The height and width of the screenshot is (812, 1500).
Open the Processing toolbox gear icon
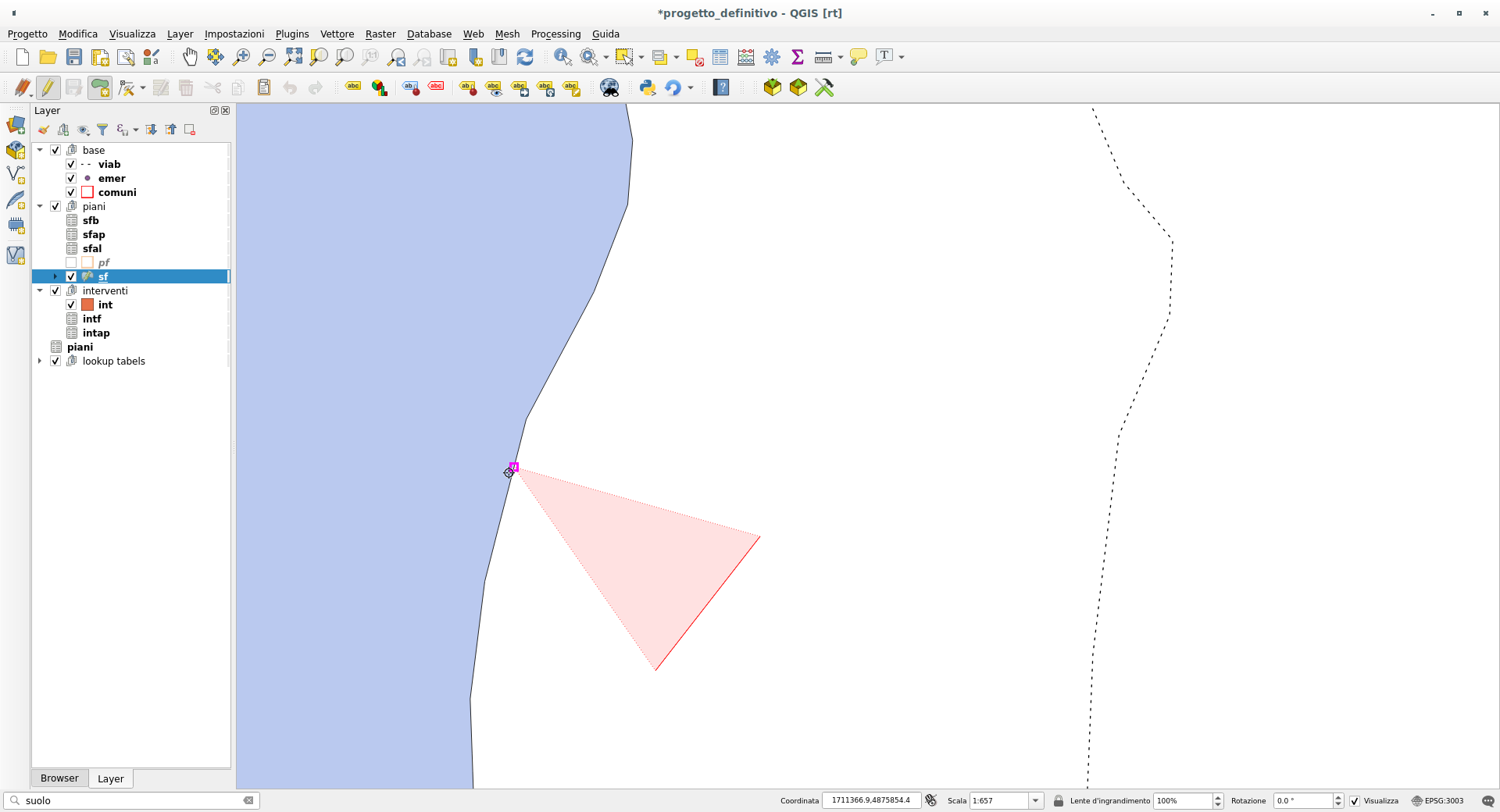point(772,57)
